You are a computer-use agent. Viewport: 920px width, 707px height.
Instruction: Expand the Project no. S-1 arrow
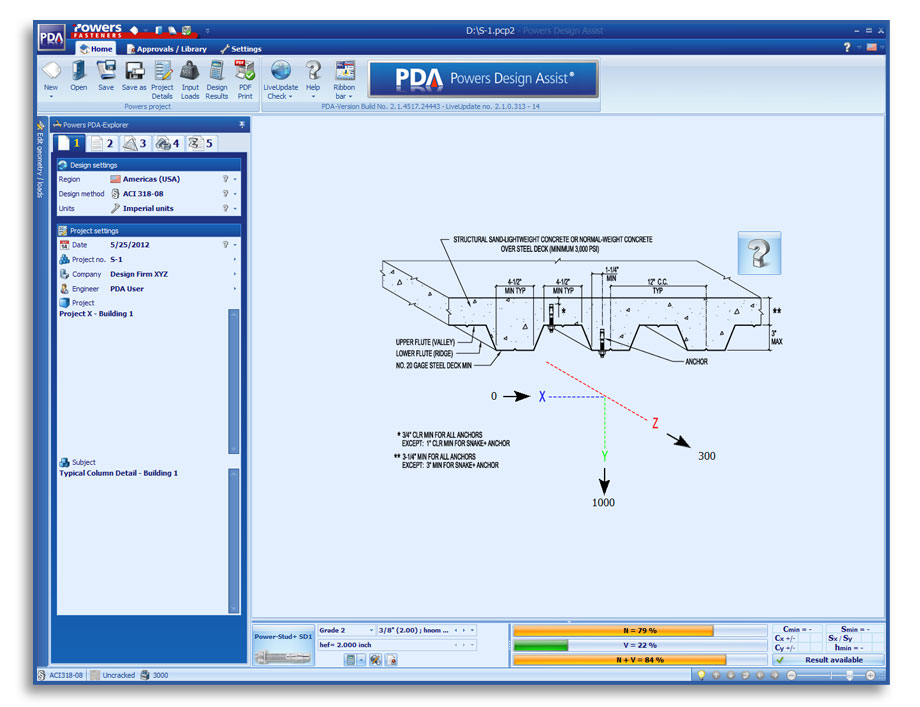(x=235, y=259)
